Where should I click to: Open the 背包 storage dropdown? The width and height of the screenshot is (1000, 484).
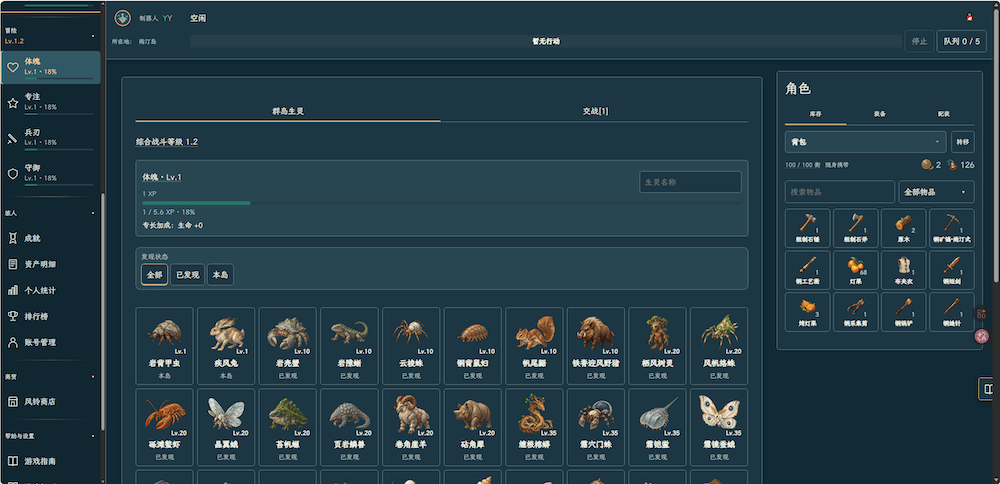865,142
